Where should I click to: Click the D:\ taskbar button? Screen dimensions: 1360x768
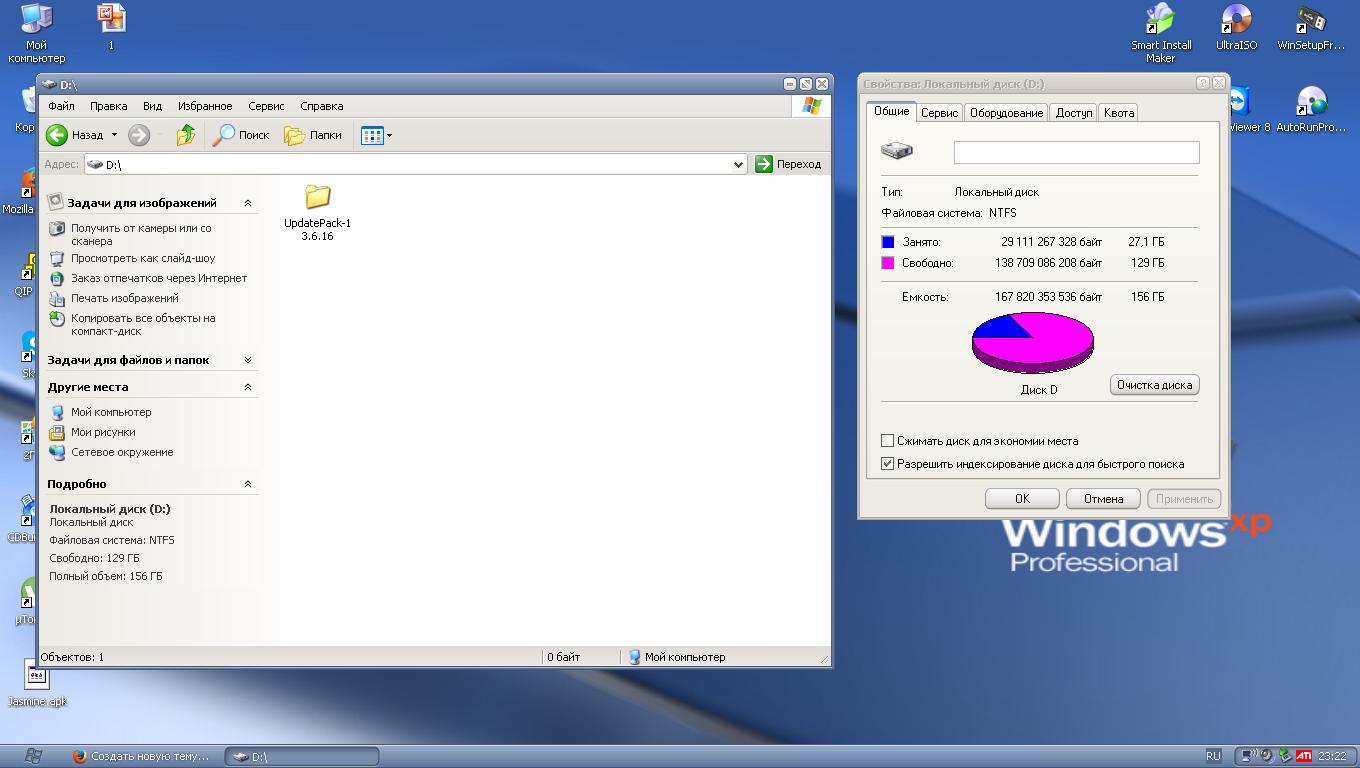coord(301,757)
